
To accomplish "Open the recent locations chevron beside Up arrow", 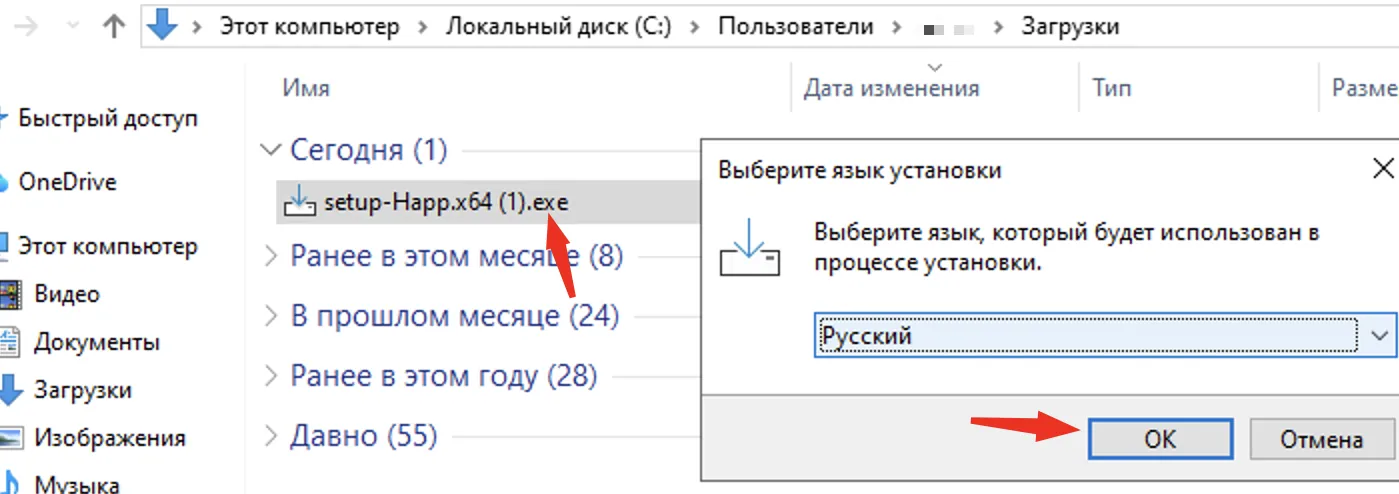I will click(x=73, y=28).
